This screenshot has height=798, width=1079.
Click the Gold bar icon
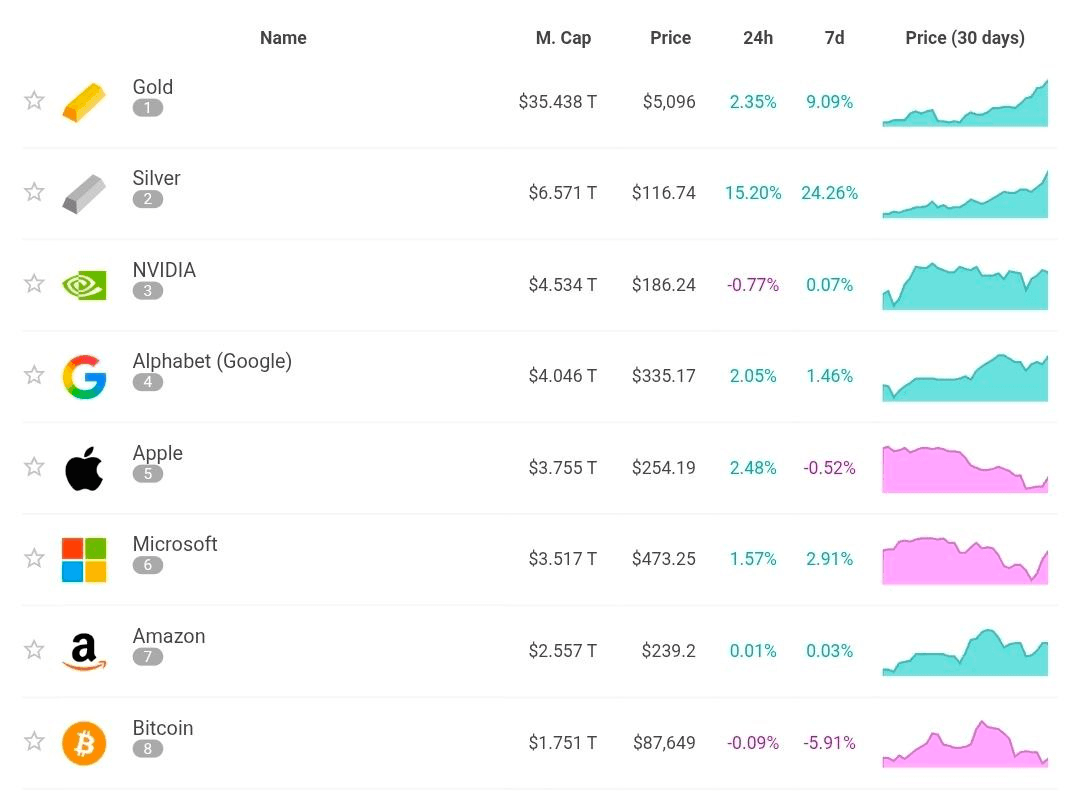coord(84,102)
